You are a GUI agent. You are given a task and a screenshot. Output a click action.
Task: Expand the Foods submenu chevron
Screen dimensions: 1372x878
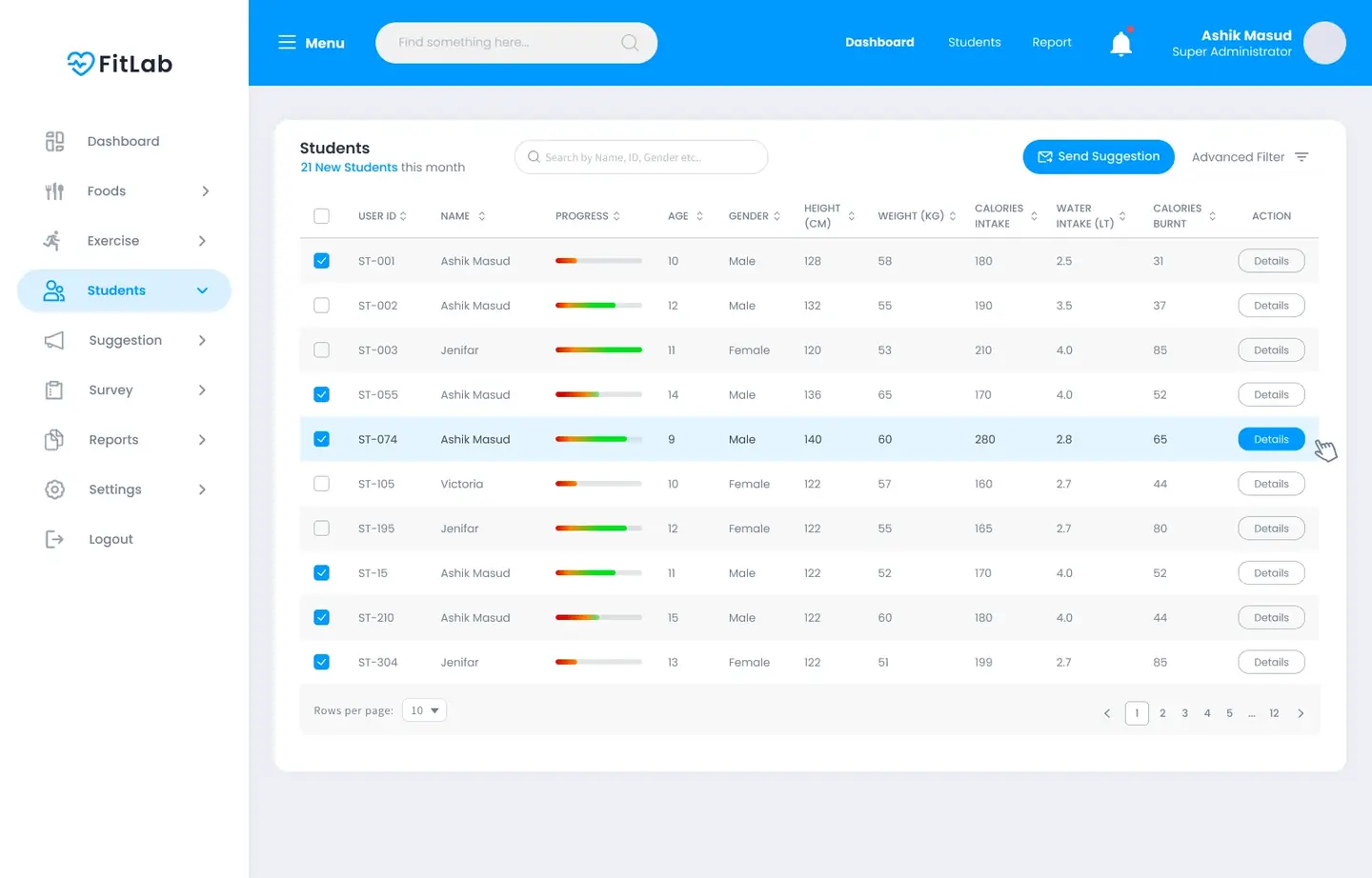[205, 191]
